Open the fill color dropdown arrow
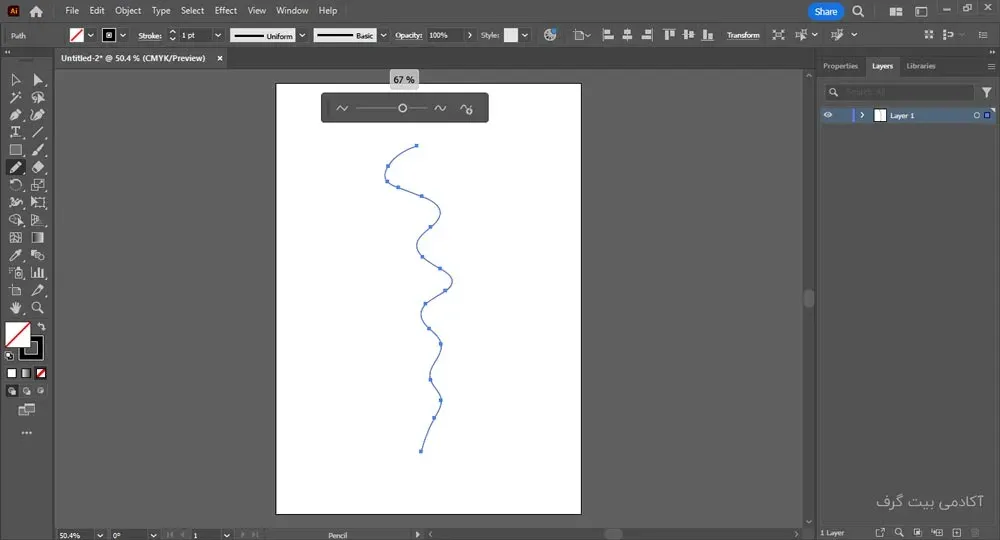 point(91,35)
